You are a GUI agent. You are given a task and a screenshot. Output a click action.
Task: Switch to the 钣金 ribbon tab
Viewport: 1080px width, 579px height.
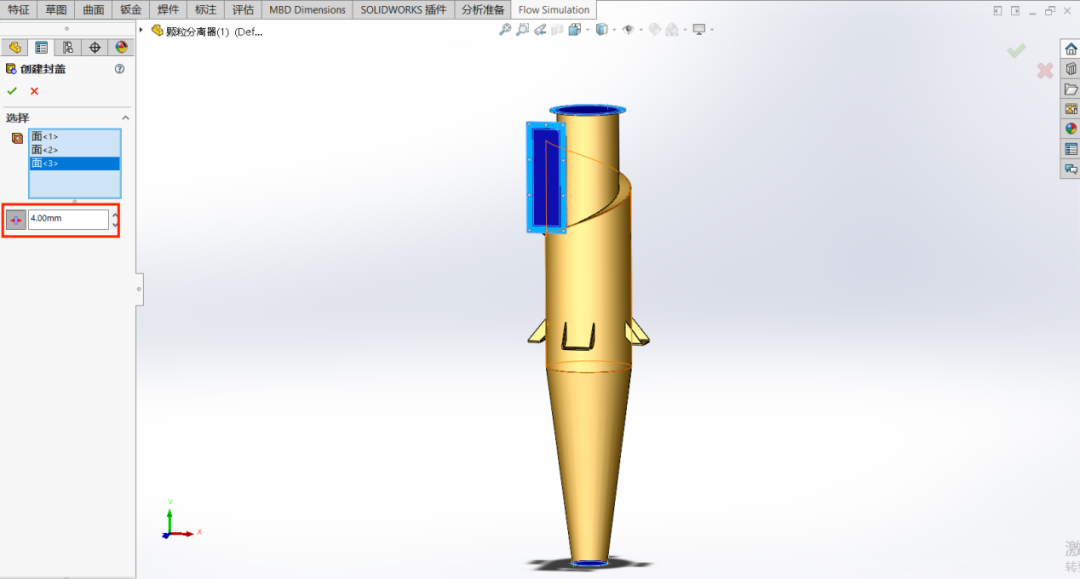(131, 10)
